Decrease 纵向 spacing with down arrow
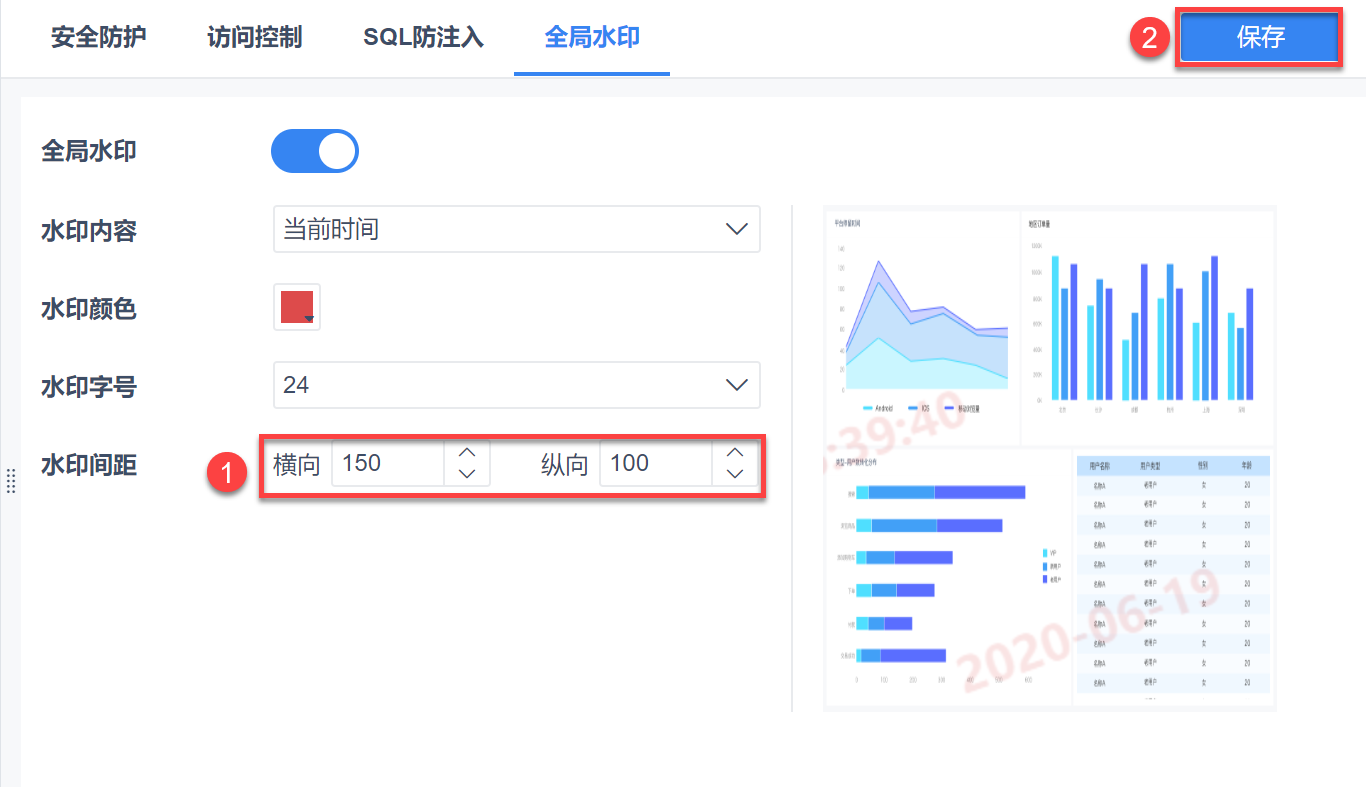The width and height of the screenshot is (1366, 787). coord(735,474)
